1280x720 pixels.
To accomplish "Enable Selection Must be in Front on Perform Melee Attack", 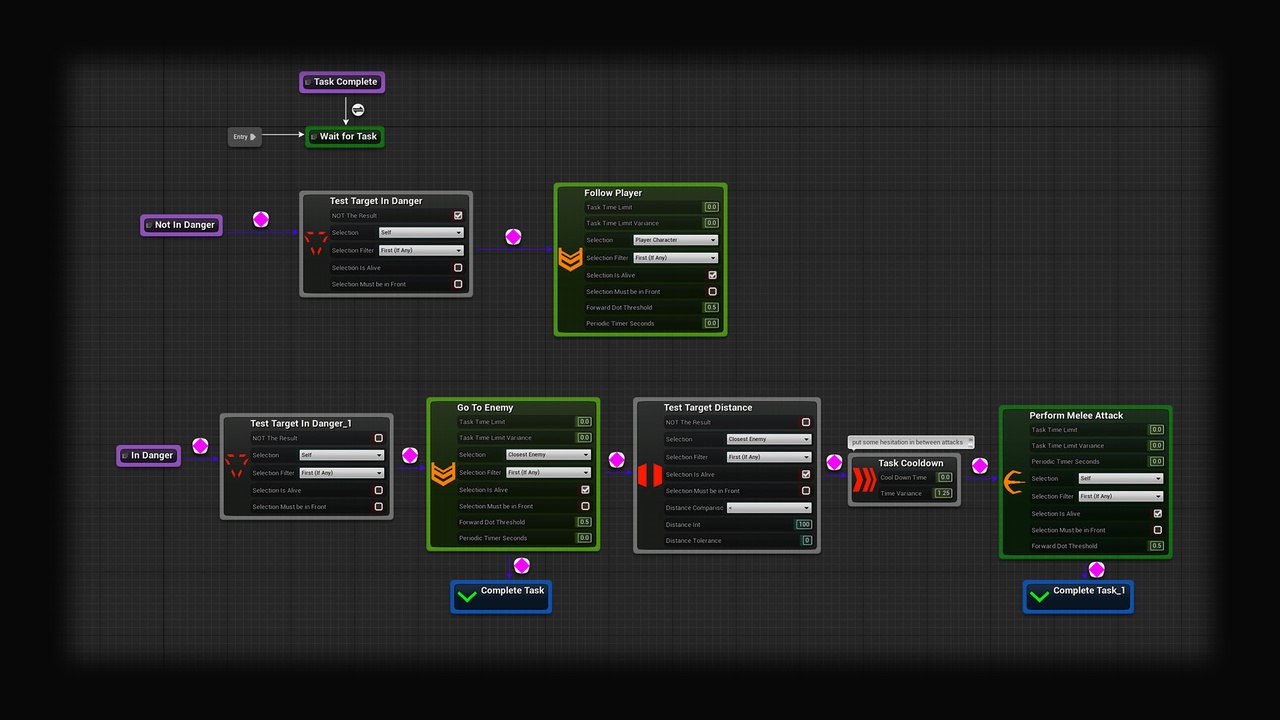I will (1157, 530).
